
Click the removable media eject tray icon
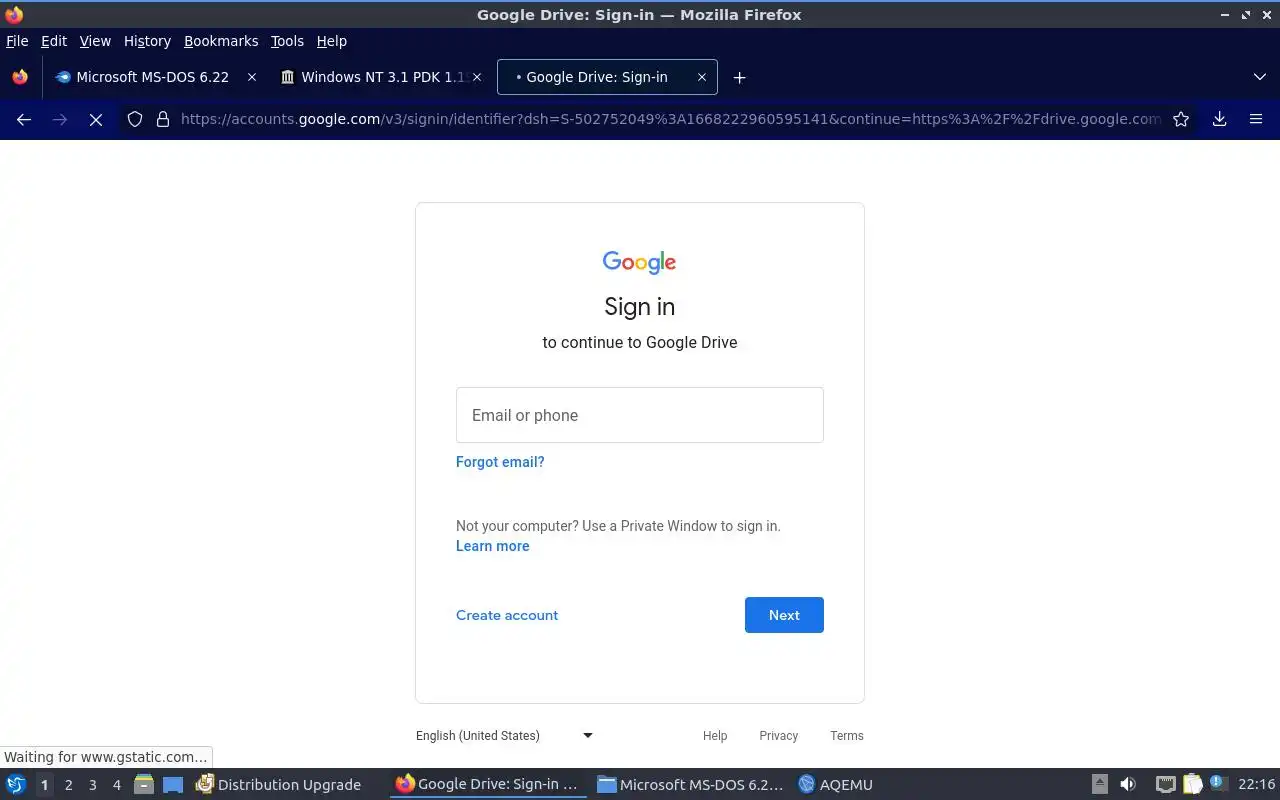1099,785
